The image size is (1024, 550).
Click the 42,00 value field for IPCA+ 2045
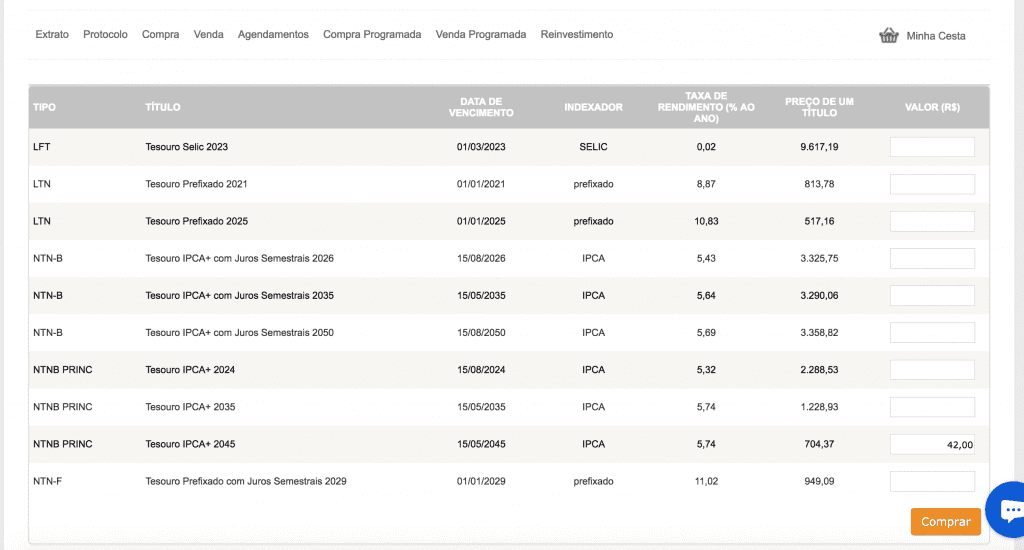coord(932,445)
